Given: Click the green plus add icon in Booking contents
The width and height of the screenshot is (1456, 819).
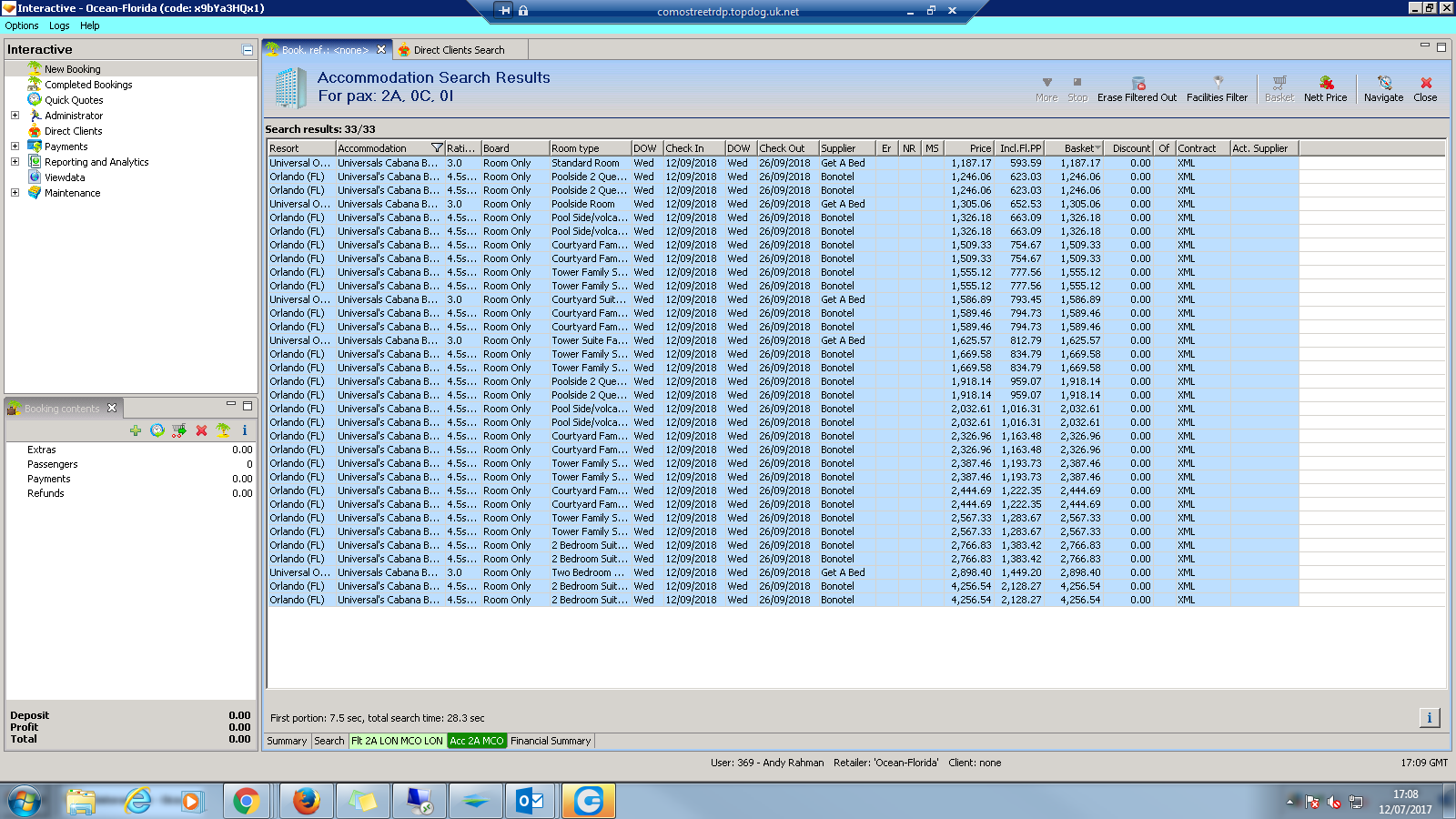Looking at the screenshot, I should tap(136, 430).
